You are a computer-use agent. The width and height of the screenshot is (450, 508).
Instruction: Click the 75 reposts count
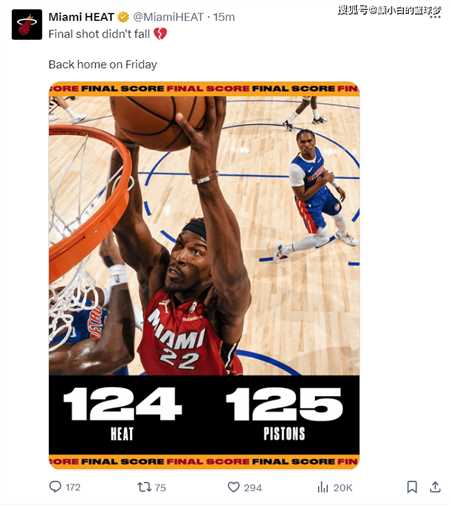click(160, 487)
